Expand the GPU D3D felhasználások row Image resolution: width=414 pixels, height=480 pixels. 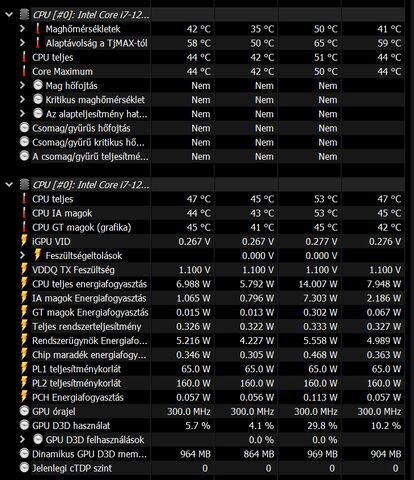click(22, 440)
